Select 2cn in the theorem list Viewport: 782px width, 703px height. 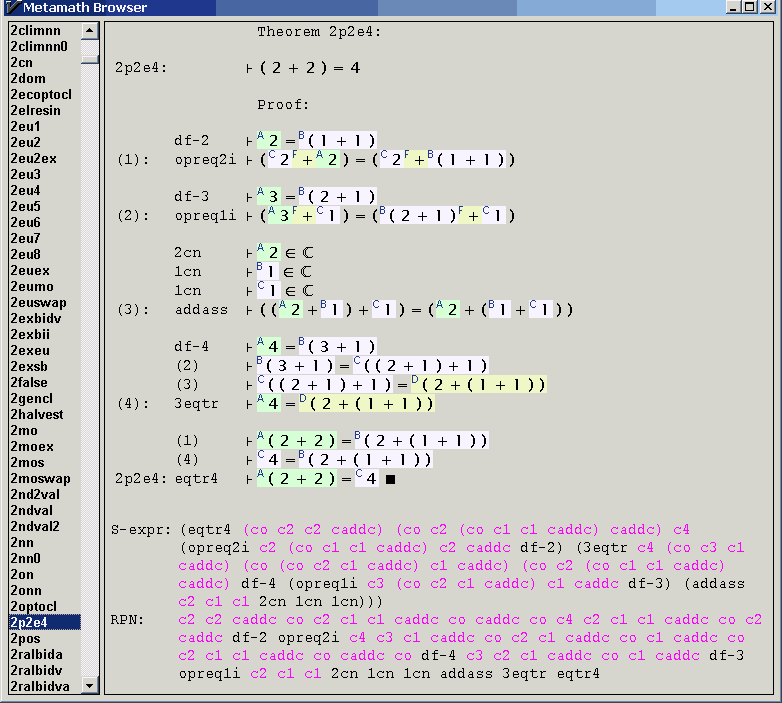(x=21, y=63)
